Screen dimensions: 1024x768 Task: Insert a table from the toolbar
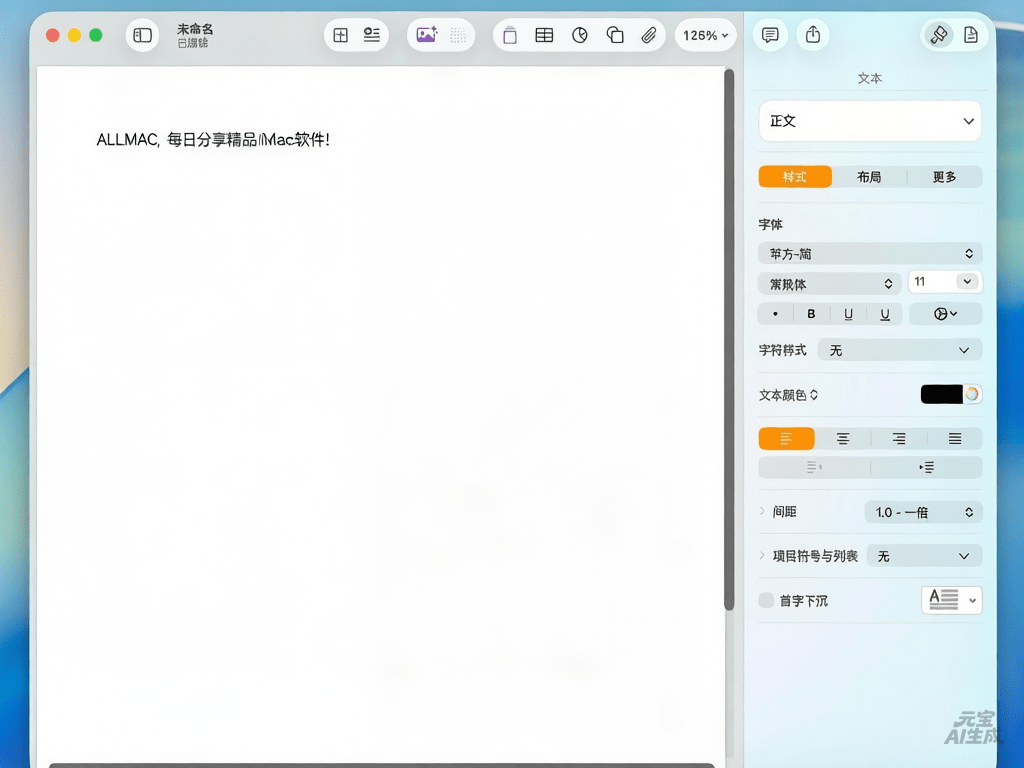(x=544, y=35)
